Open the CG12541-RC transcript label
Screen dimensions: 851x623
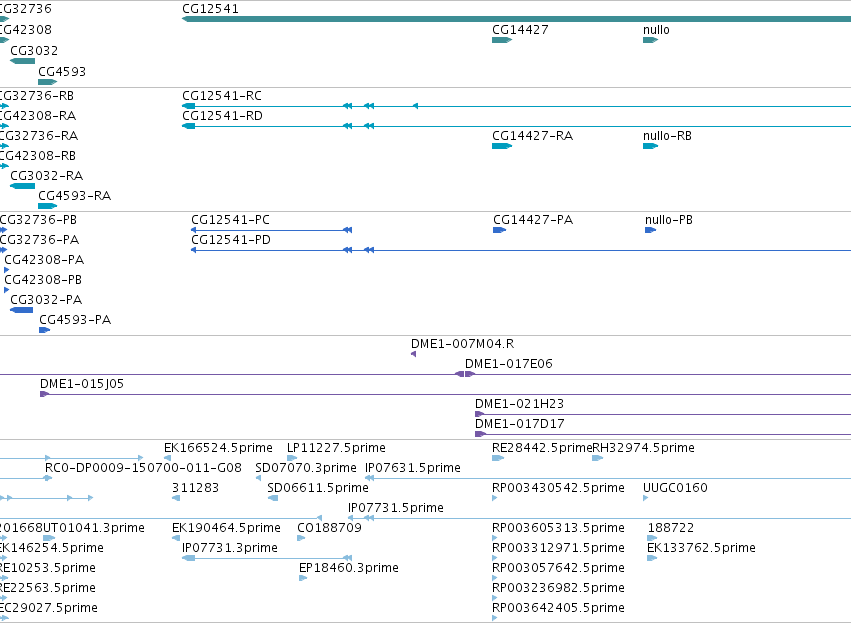pos(222,96)
